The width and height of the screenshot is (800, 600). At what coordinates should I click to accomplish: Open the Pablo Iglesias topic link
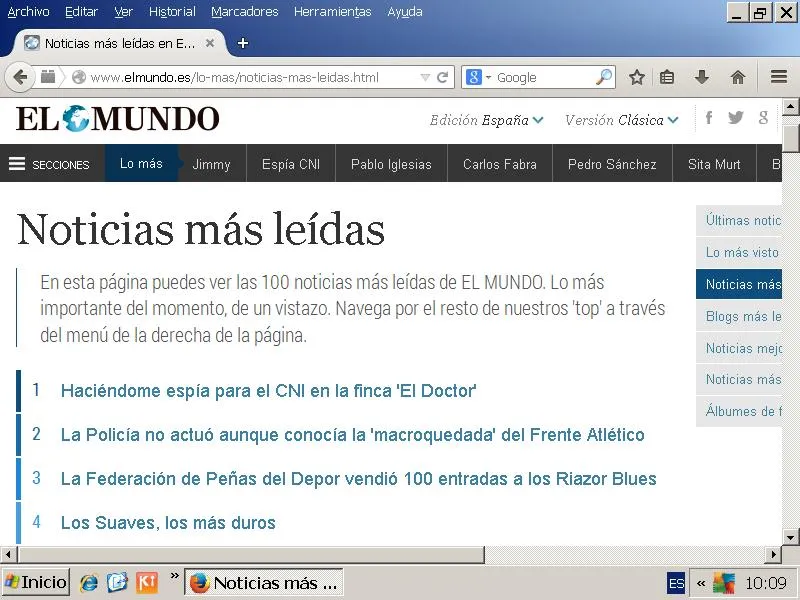coord(391,164)
